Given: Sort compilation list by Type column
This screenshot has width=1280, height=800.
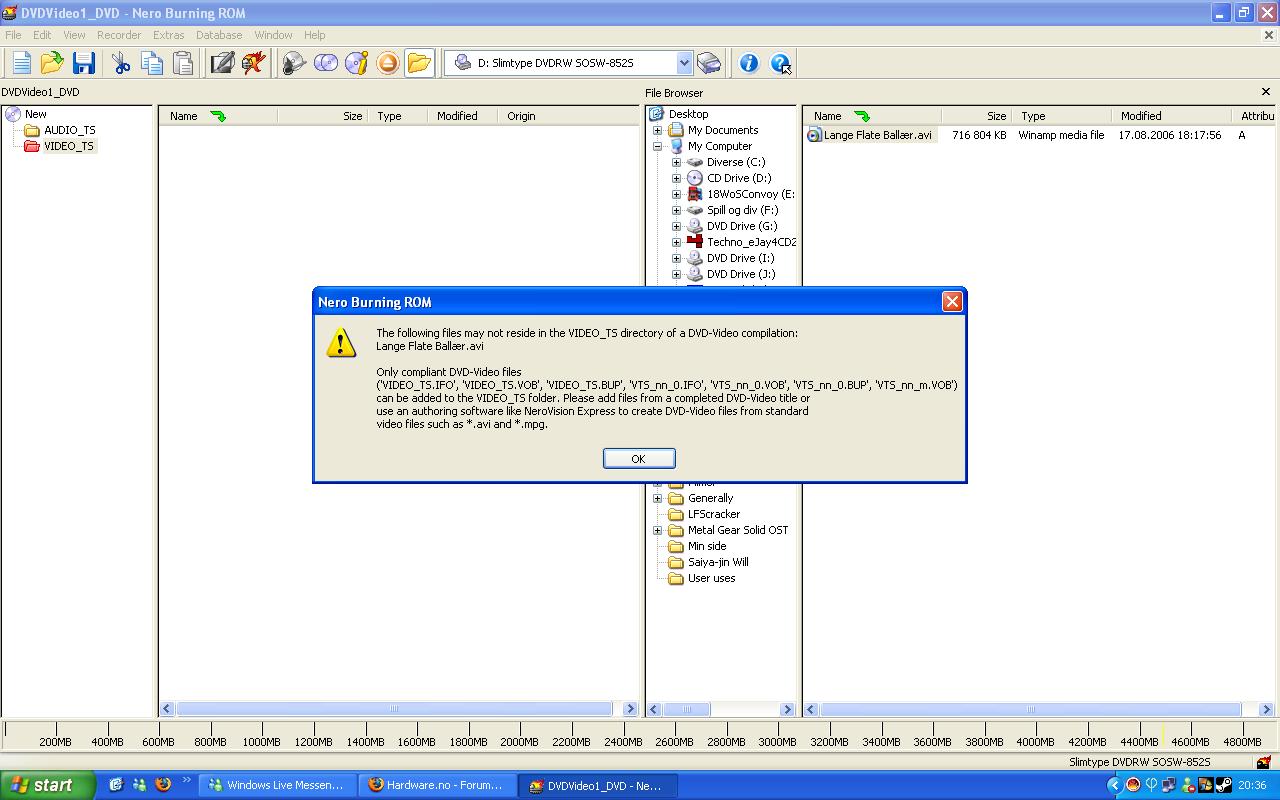Looking at the screenshot, I should (397, 116).
